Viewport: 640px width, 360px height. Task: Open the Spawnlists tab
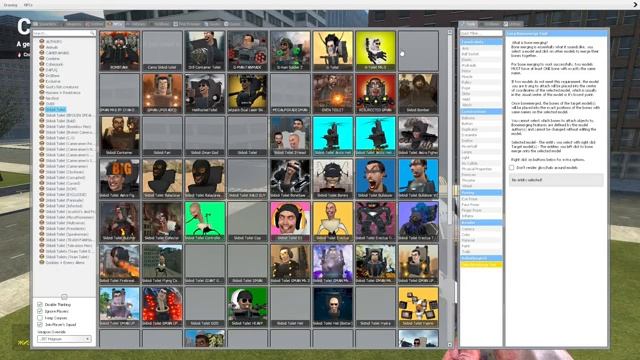click(47, 24)
